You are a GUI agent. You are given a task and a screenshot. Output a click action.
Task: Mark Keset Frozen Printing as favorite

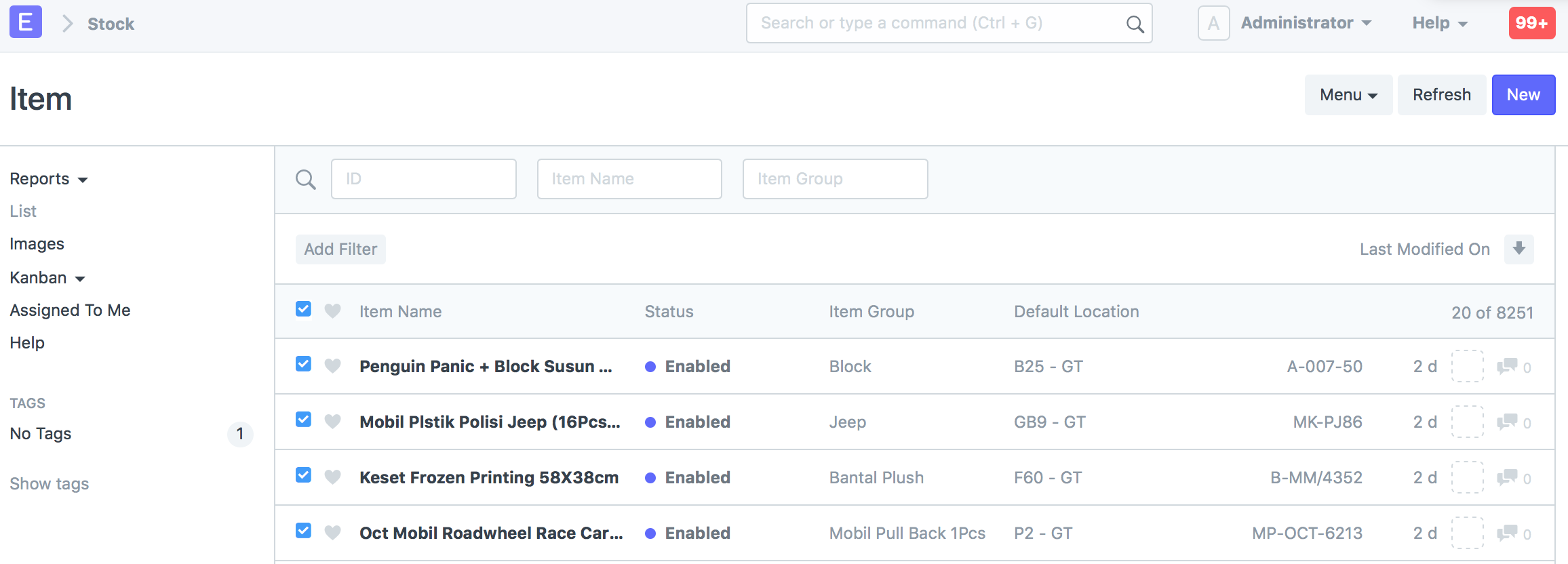click(333, 477)
